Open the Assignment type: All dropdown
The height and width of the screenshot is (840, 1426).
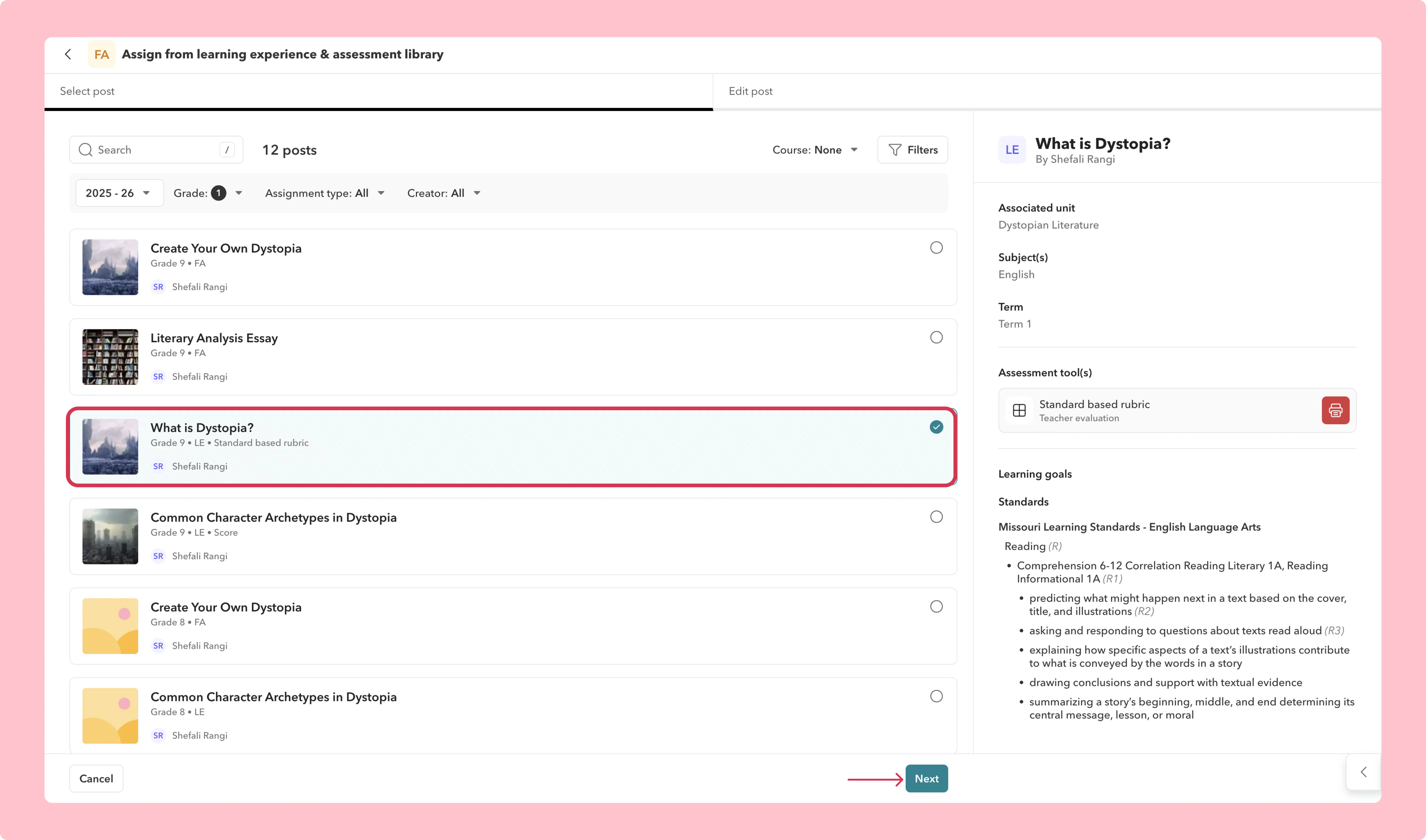pyautogui.click(x=324, y=193)
